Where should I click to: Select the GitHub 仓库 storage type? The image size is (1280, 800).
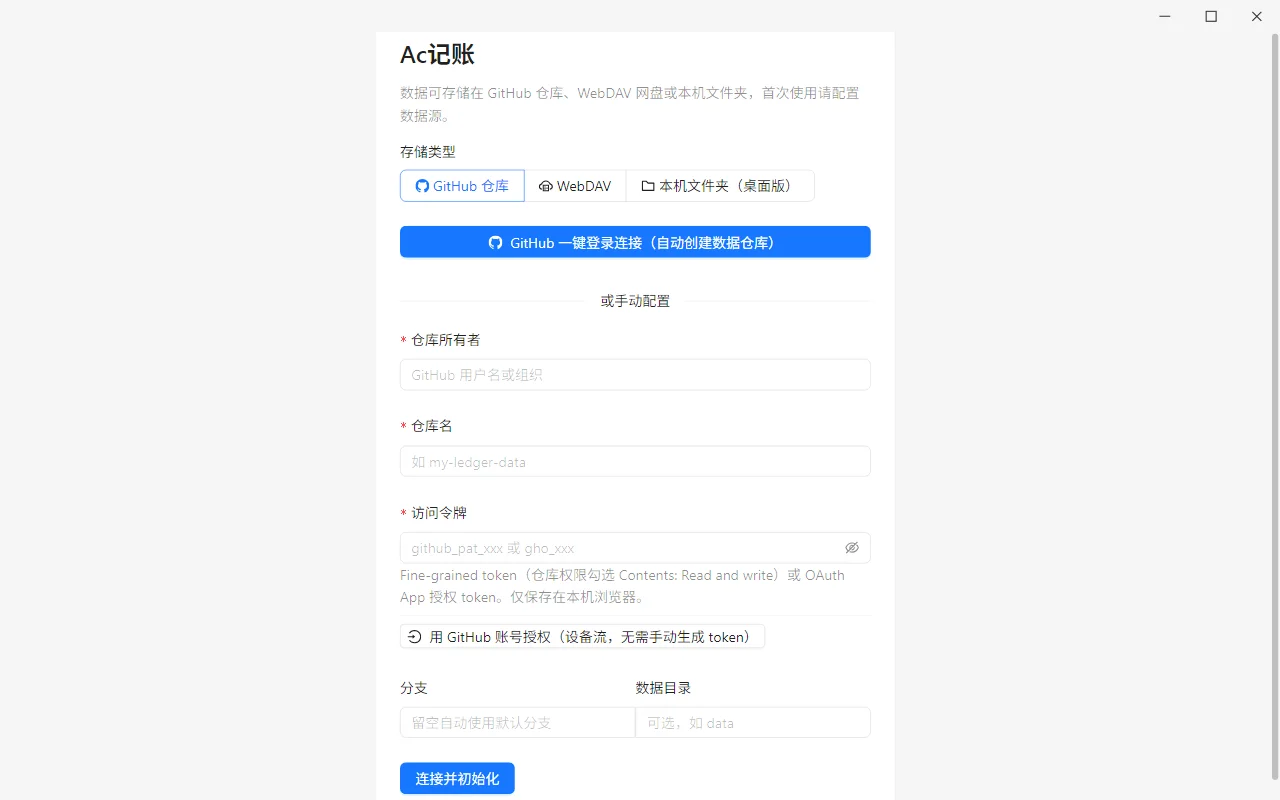point(462,186)
